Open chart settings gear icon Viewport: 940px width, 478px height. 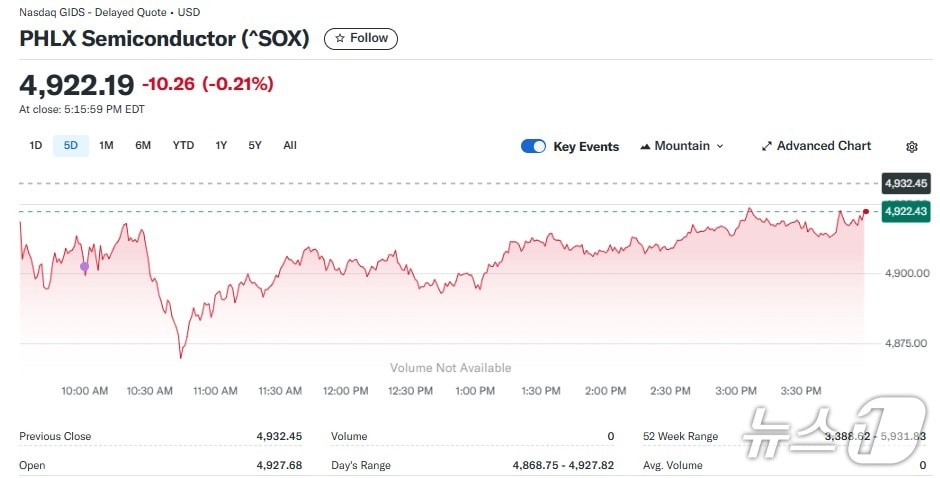(x=912, y=147)
